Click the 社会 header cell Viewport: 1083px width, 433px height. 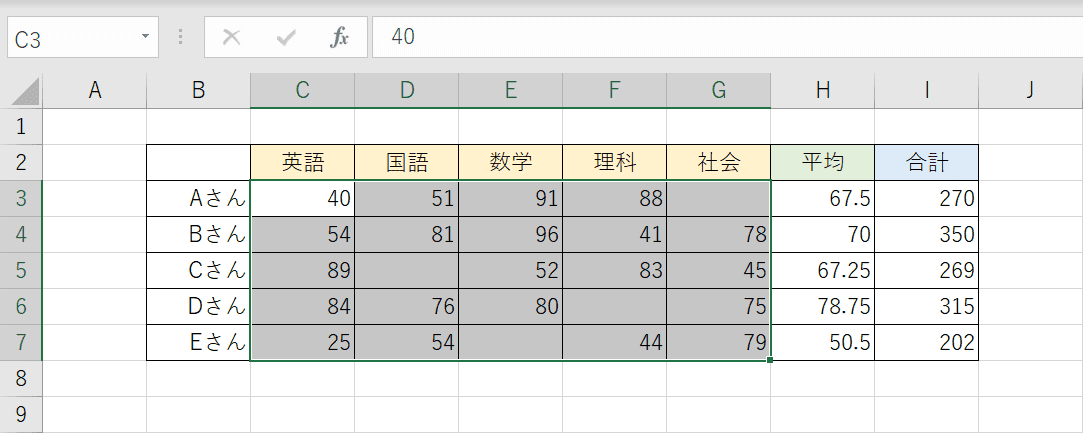tap(719, 162)
